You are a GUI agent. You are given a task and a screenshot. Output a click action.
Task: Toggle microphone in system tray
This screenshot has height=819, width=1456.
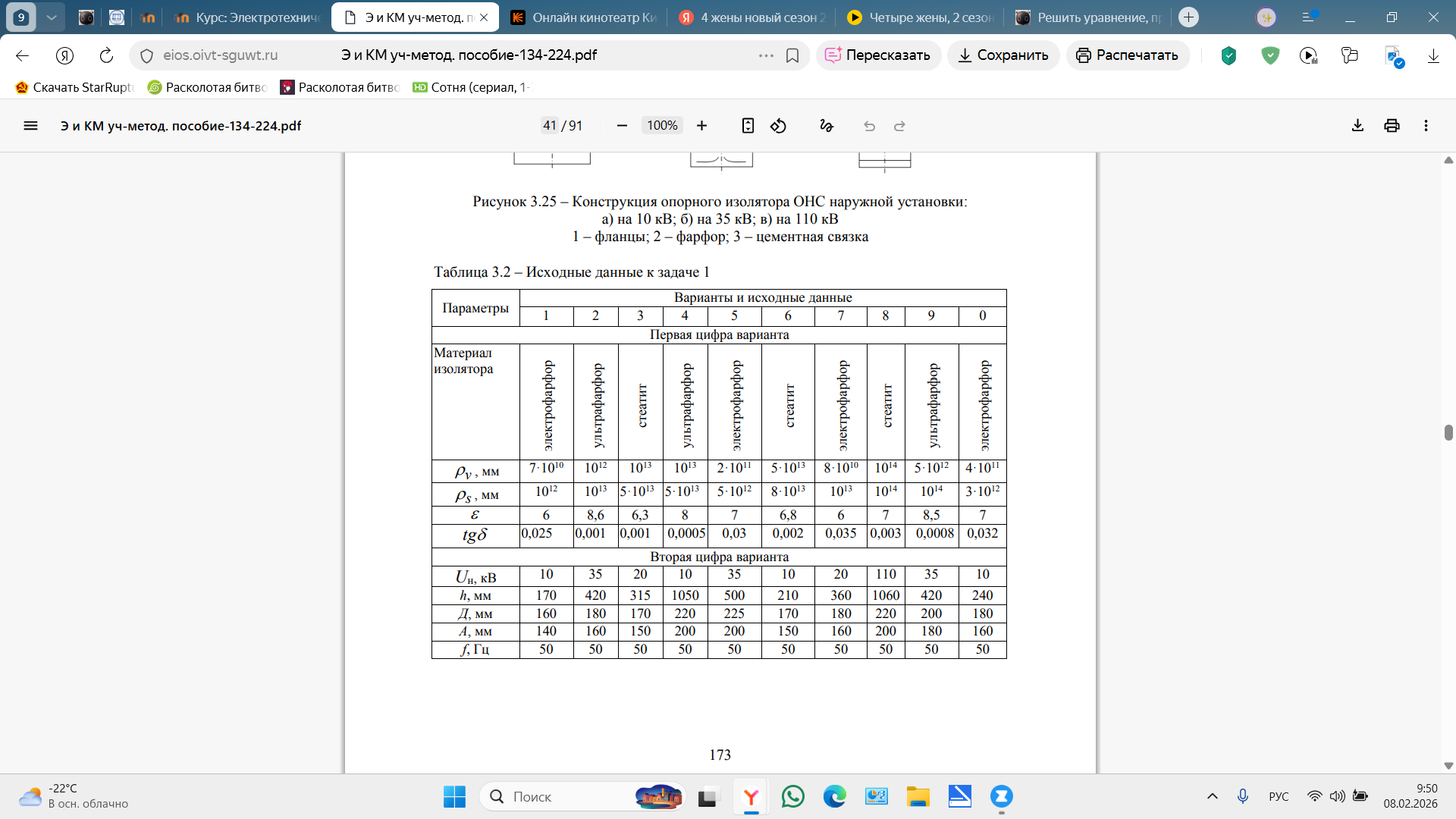pyautogui.click(x=1242, y=796)
